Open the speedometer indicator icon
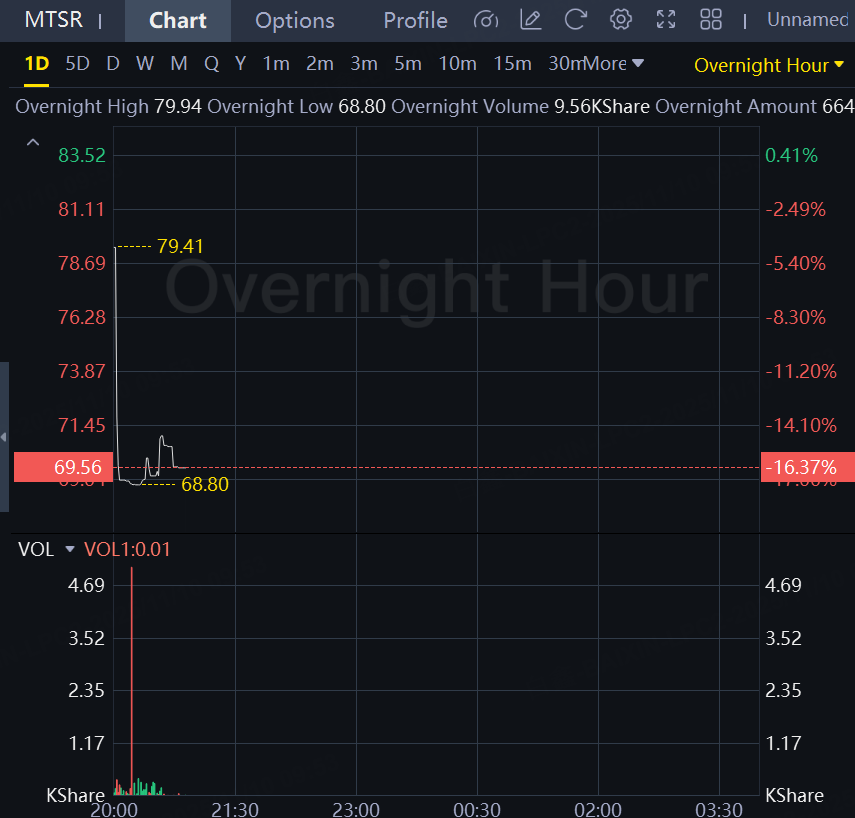855x818 pixels. click(x=486, y=20)
